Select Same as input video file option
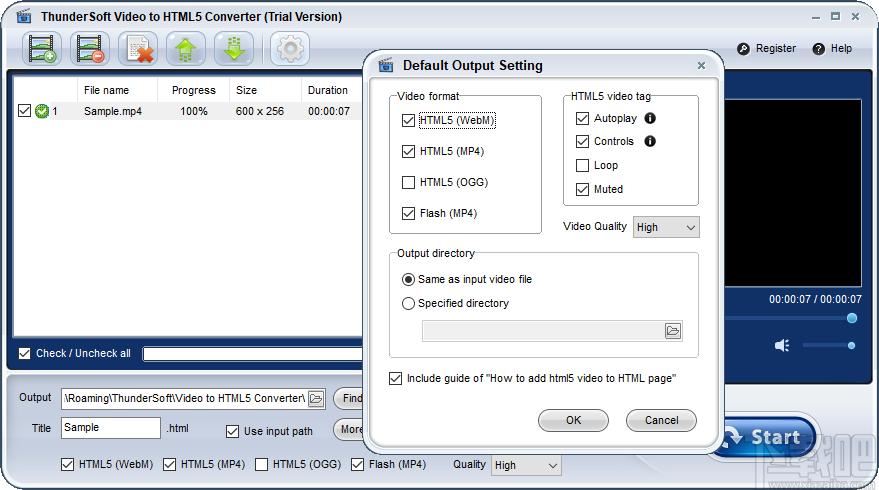The image size is (879, 490). [x=408, y=279]
